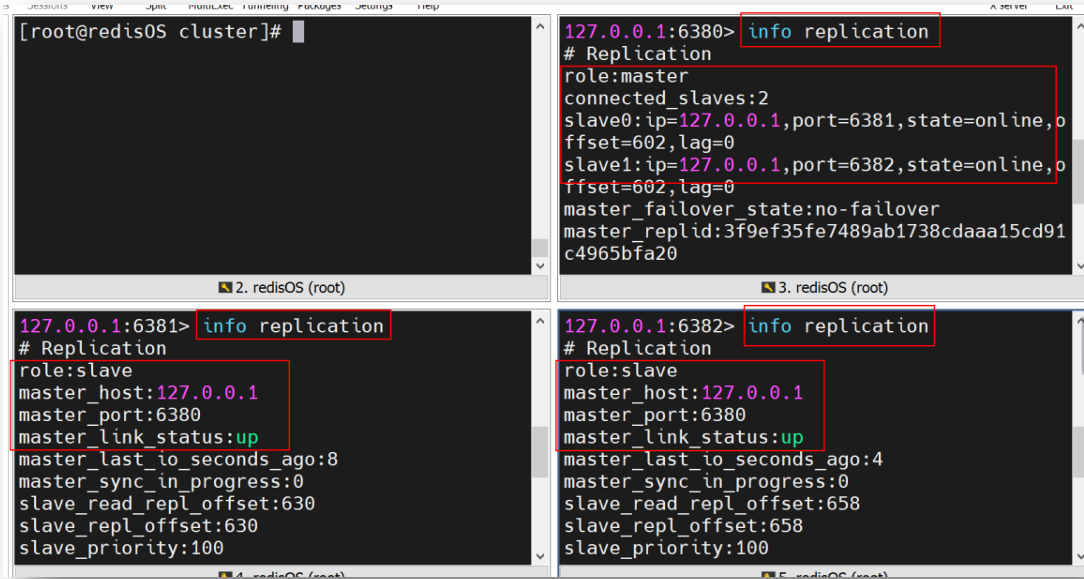
Task: Click scrollbar thumb in the 6381 pane
Action: (541, 453)
